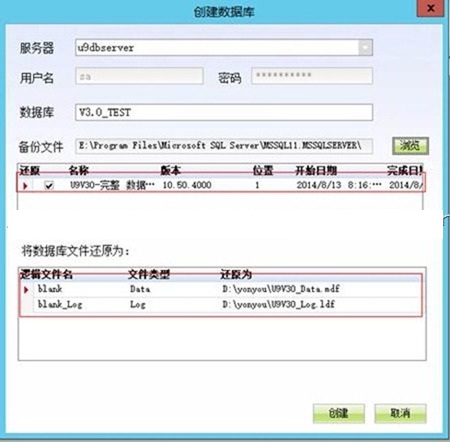The width and height of the screenshot is (450, 442).
Task: Click the 浏览 browse button
Action: 410,146
